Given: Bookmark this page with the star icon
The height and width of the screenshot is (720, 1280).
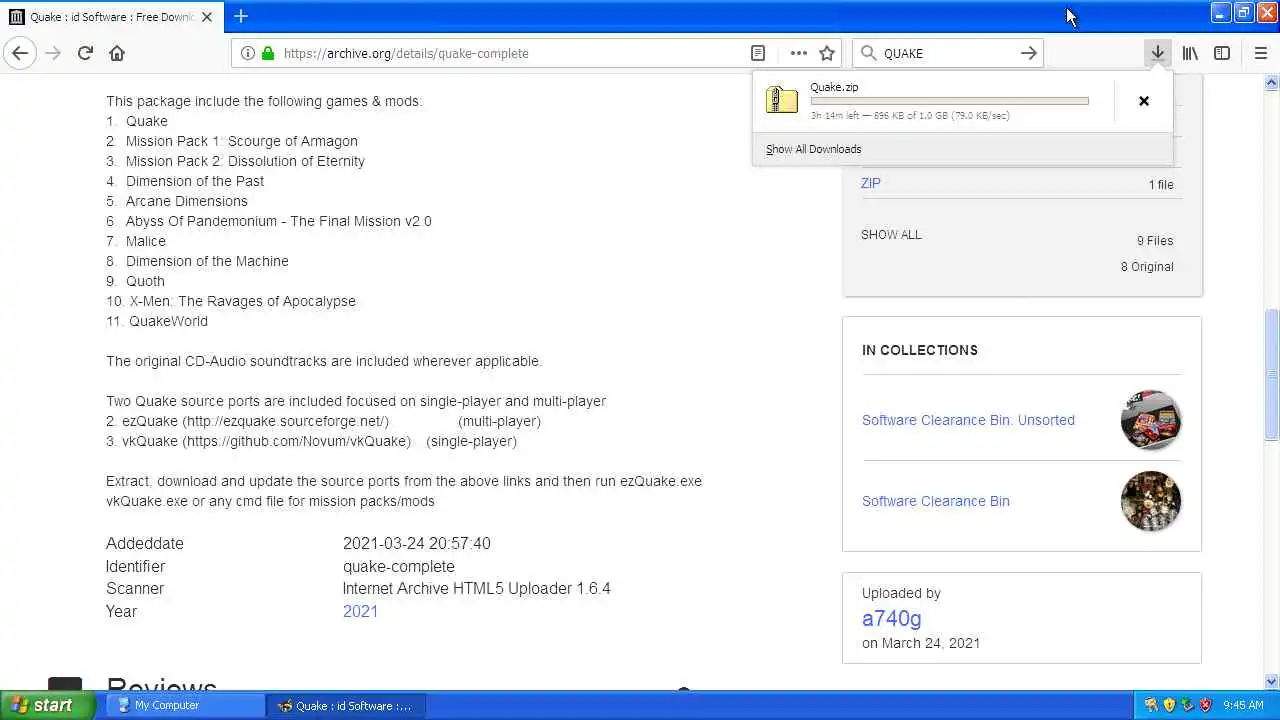Looking at the screenshot, I should pos(827,53).
